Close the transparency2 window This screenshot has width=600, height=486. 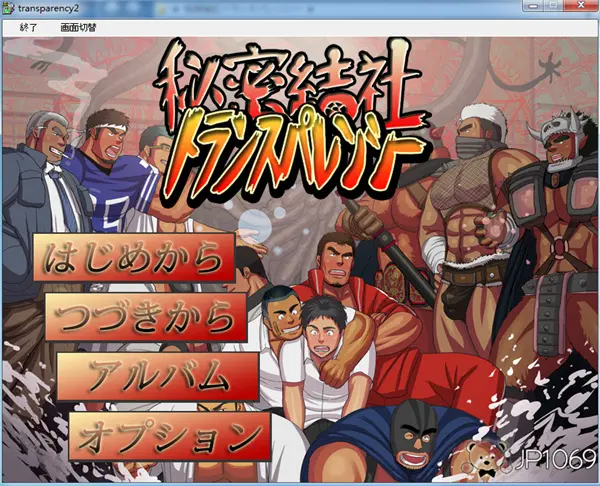[580, 5]
